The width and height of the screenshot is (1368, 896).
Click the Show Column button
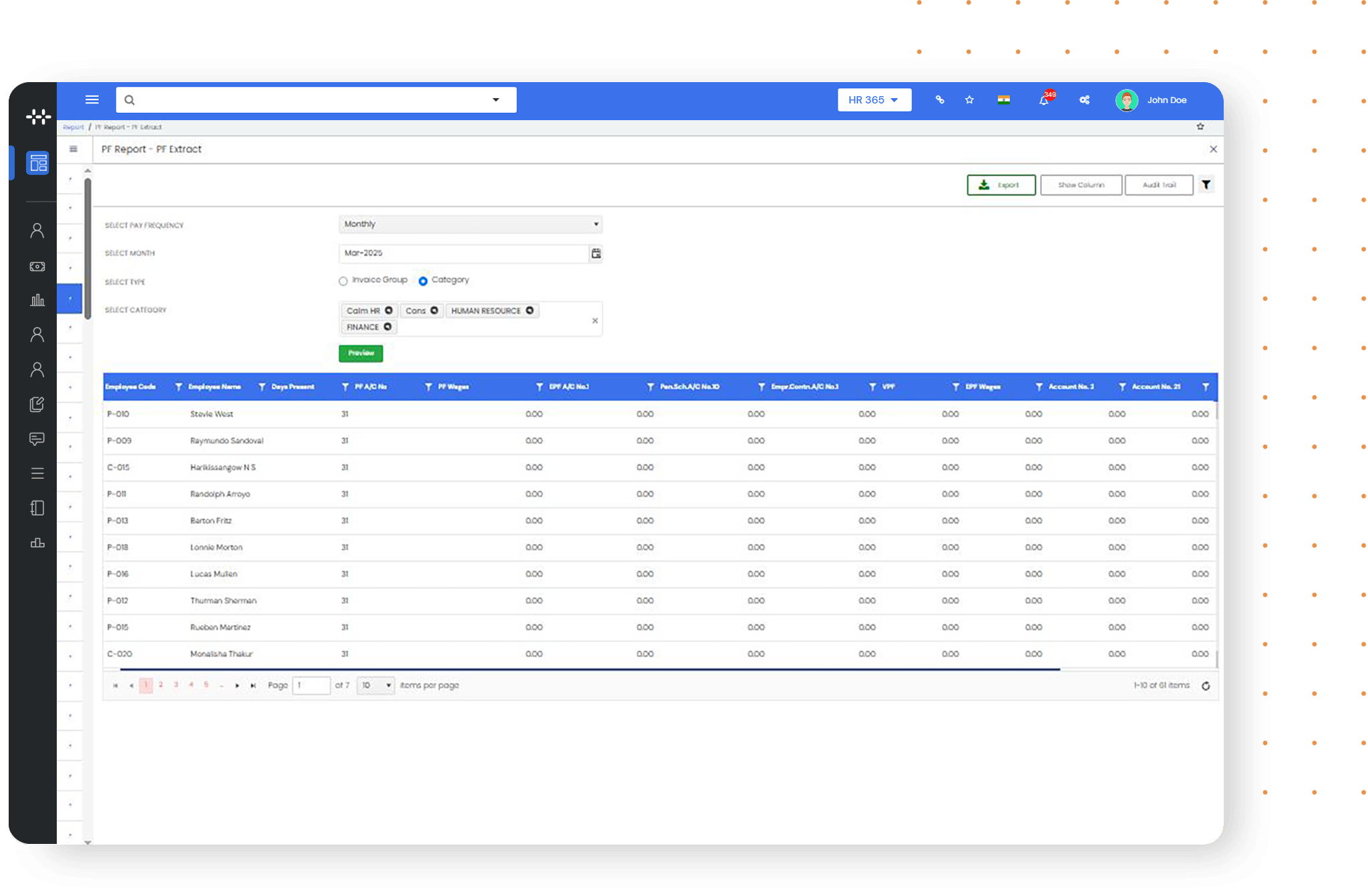click(1081, 185)
